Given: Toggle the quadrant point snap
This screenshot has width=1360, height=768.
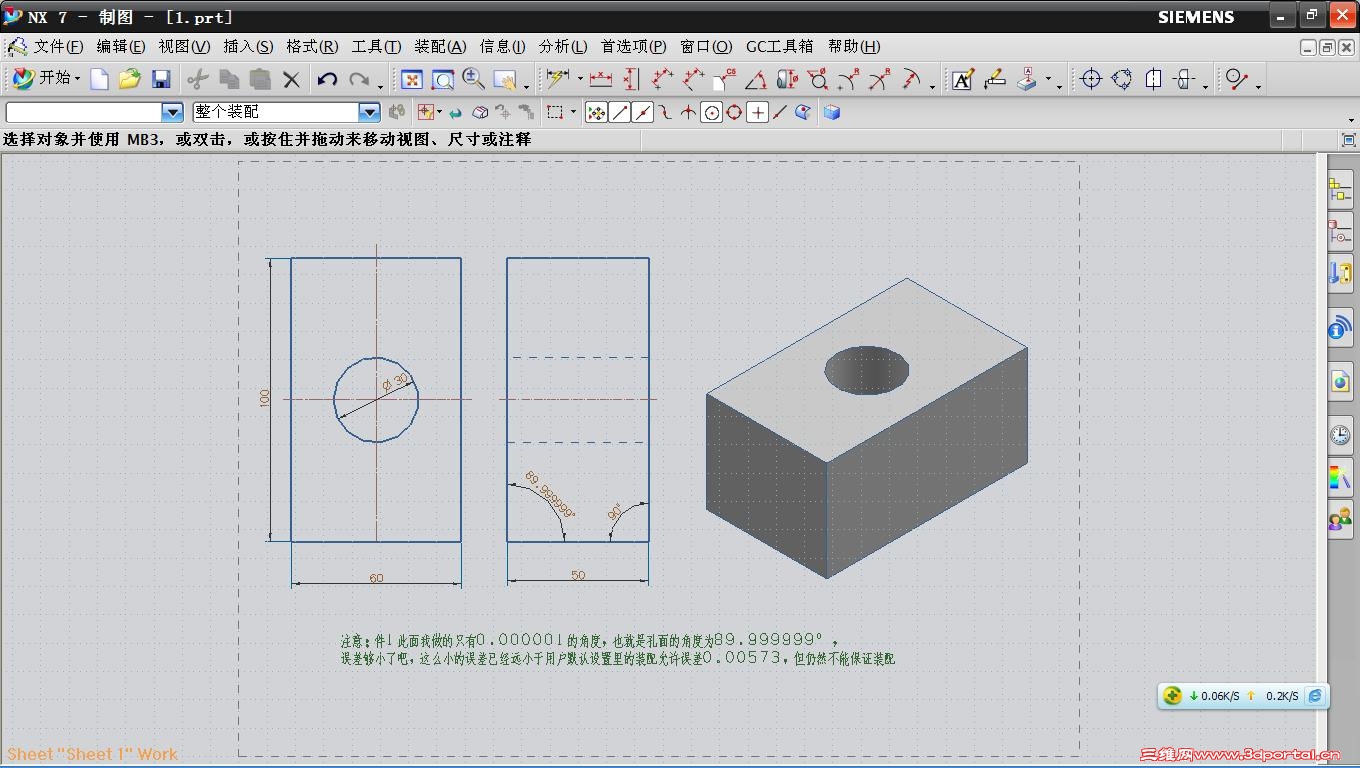Looking at the screenshot, I should click(734, 113).
